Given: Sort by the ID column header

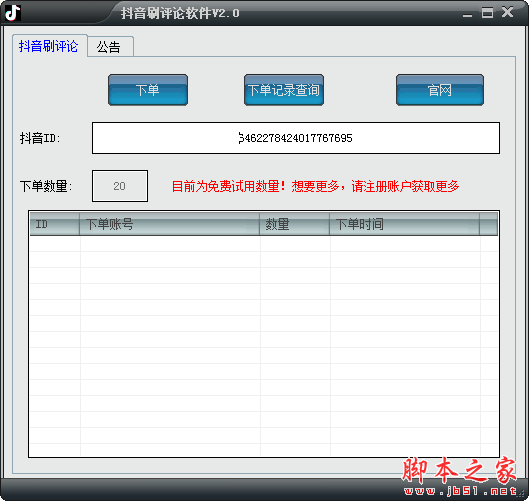Looking at the screenshot, I should [x=54, y=224].
